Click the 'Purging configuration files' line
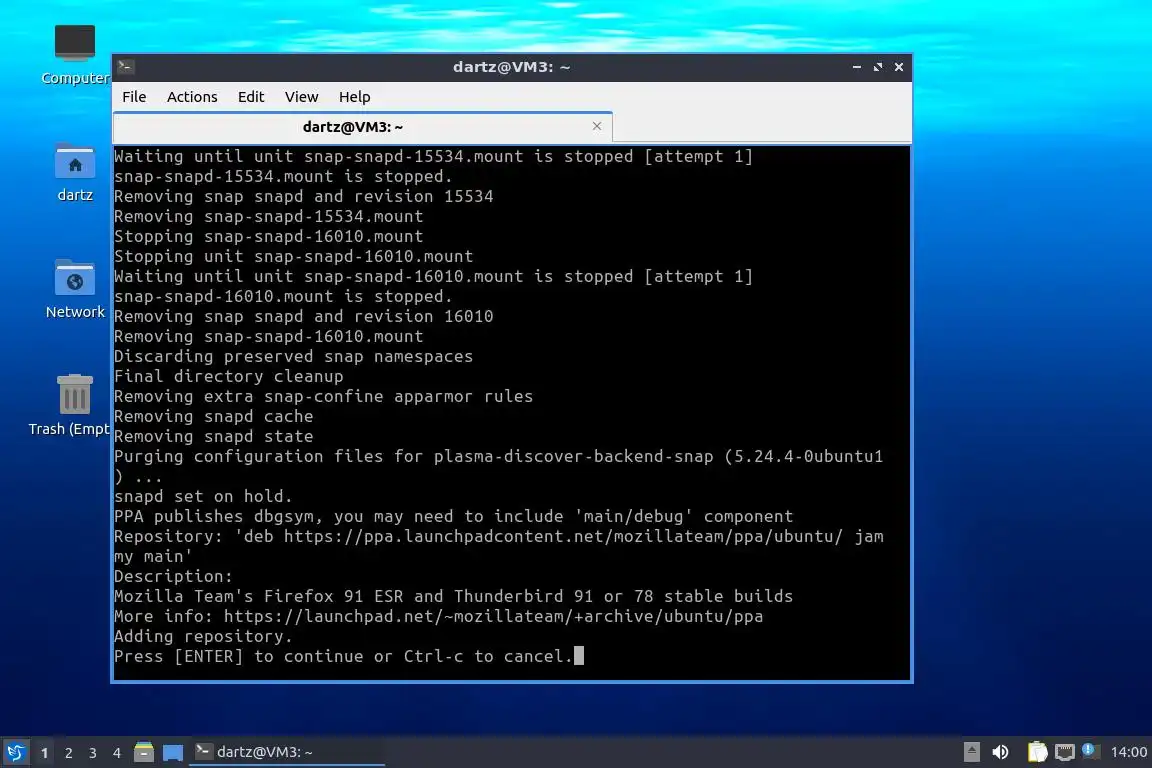The height and width of the screenshot is (768, 1152). coord(498,466)
